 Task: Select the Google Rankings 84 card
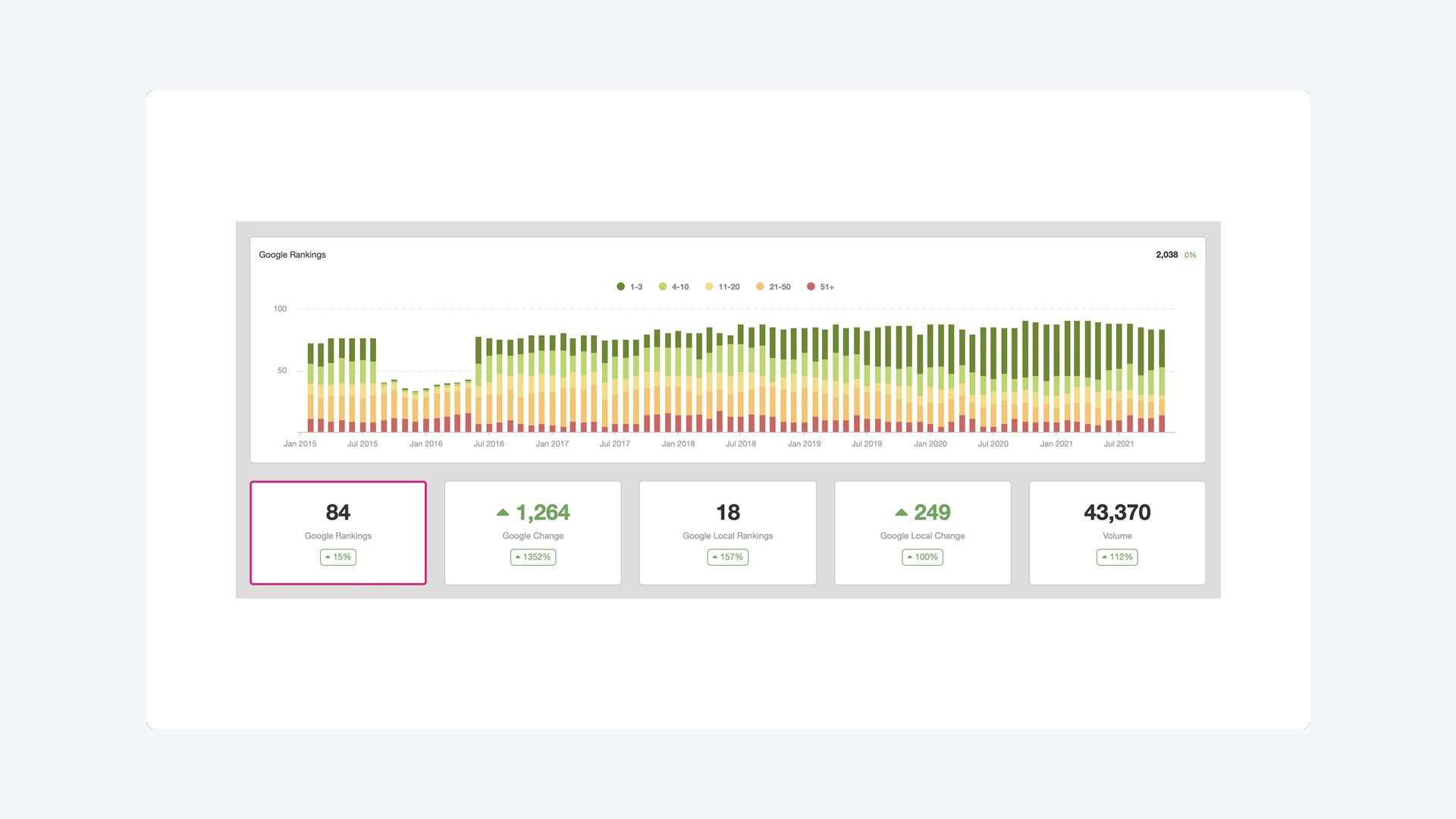pos(338,532)
